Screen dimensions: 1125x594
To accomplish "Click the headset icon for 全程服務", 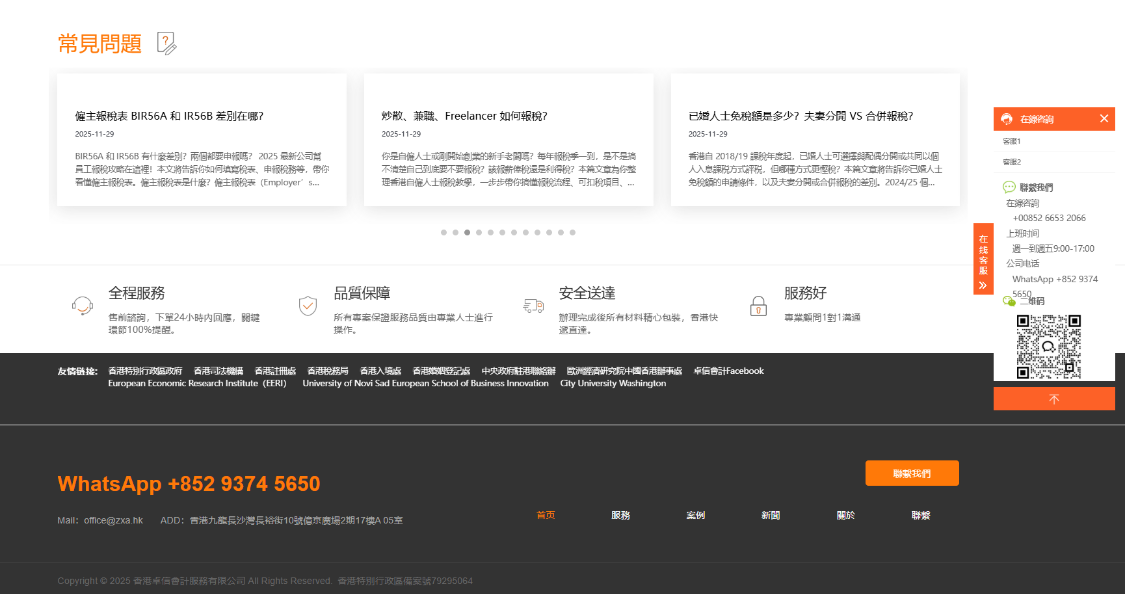I will pos(82,305).
